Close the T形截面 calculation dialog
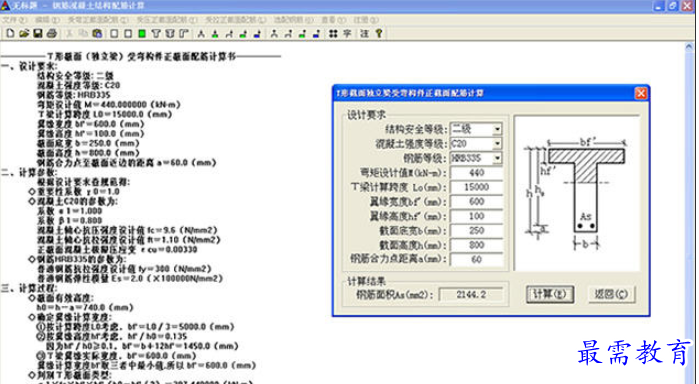The height and width of the screenshot is (384, 699). 641,93
